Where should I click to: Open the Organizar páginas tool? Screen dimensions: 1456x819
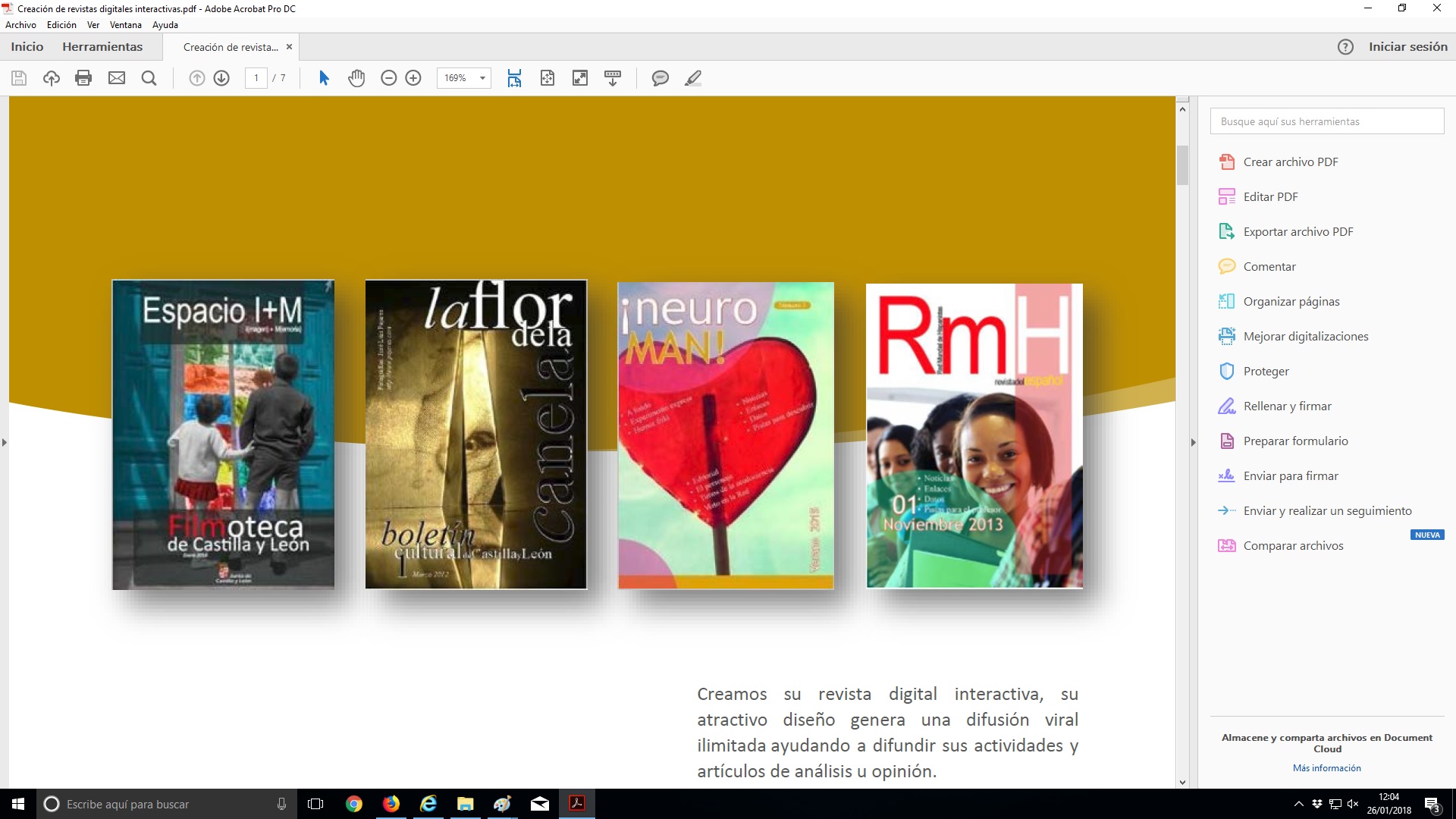point(1291,302)
